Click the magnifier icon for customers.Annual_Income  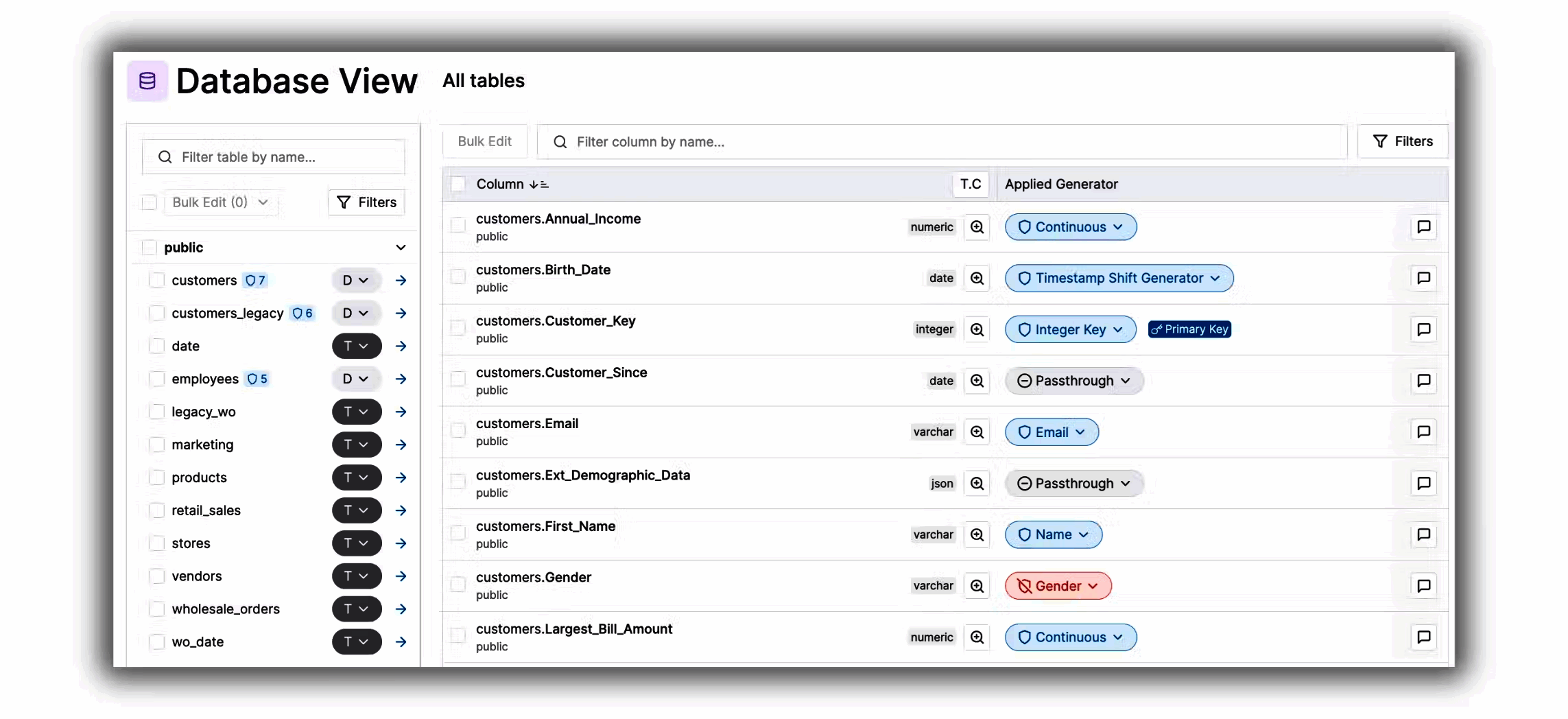[x=977, y=227]
